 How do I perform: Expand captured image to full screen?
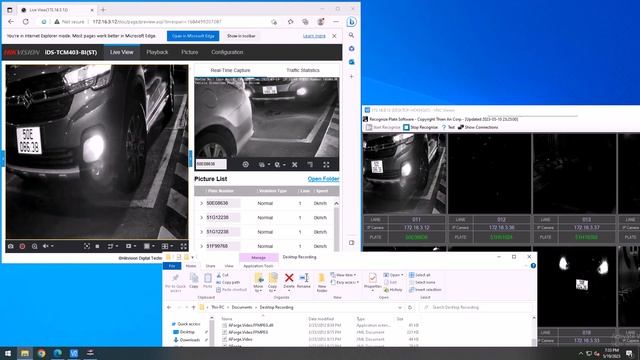click(x=326, y=164)
